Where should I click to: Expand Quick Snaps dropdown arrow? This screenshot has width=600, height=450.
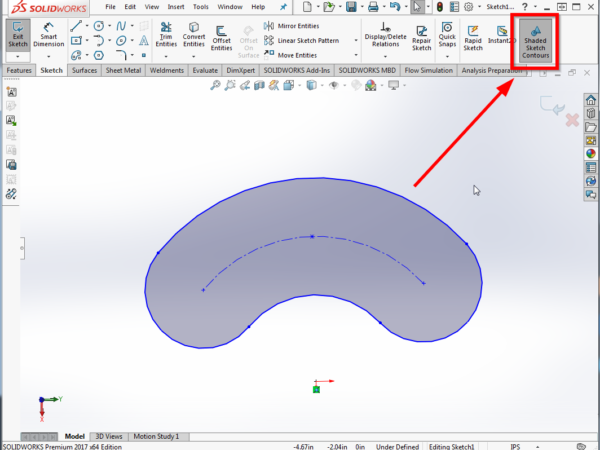[x=447, y=57]
